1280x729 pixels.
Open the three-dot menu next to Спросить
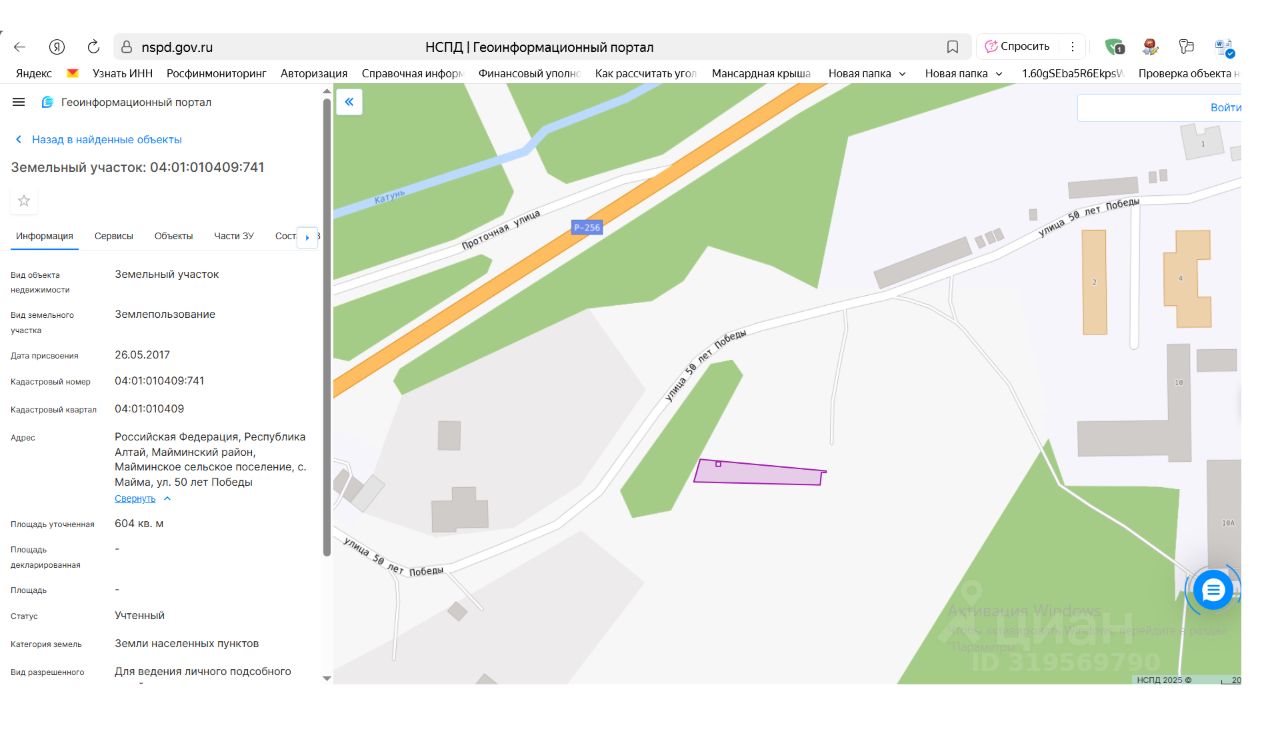1072,46
